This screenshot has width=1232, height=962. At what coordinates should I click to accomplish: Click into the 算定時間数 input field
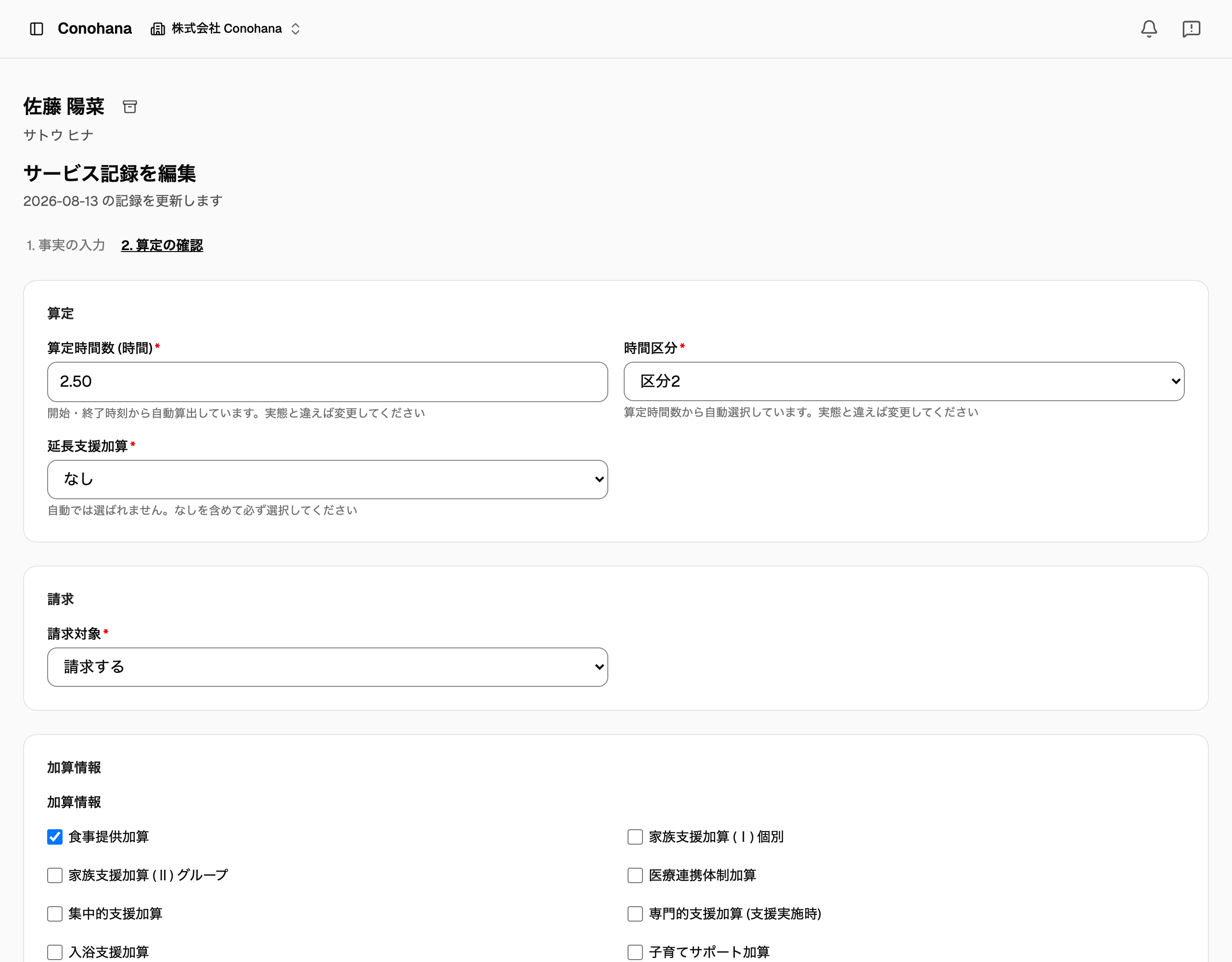click(327, 382)
